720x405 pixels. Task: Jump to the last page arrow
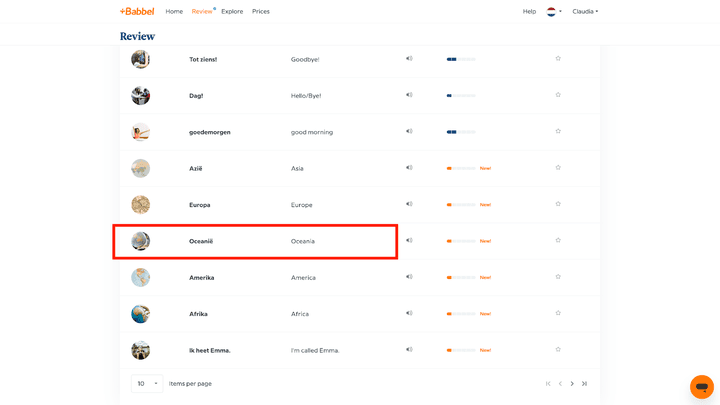pyautogui.click(x=585, y=384)
